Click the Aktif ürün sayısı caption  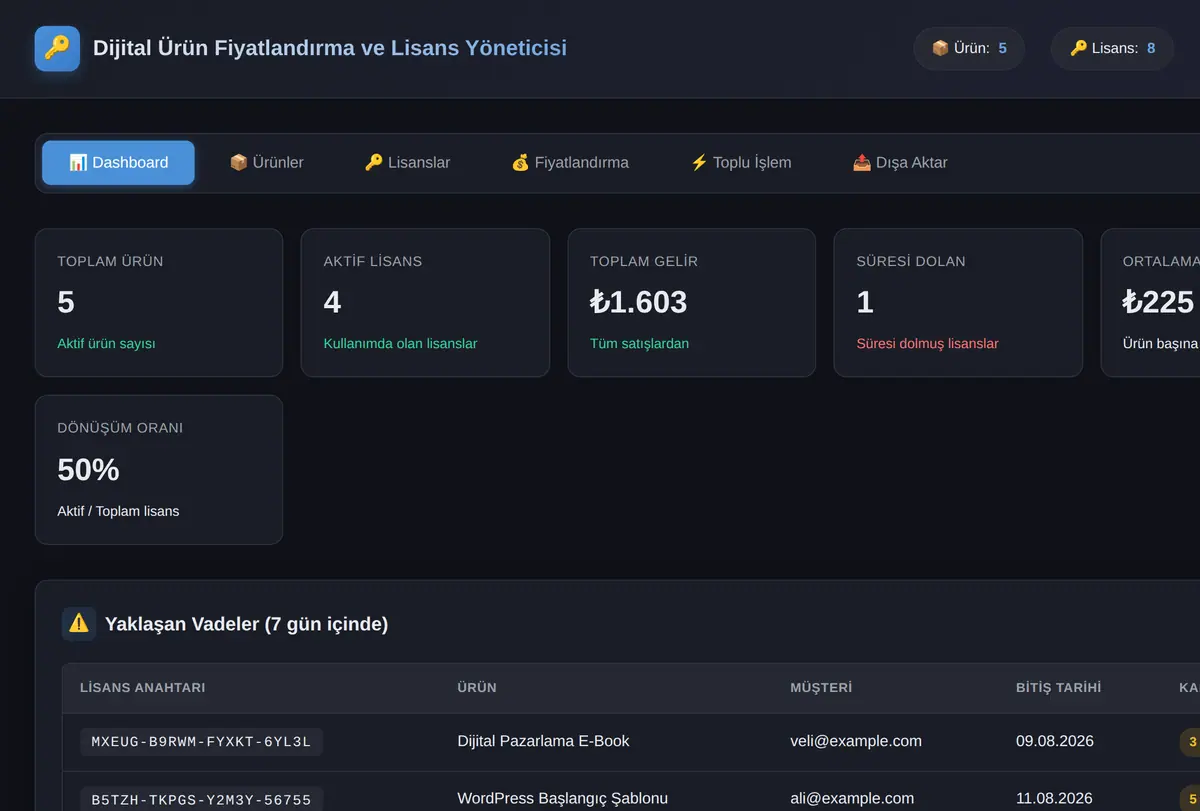point(106,344)
